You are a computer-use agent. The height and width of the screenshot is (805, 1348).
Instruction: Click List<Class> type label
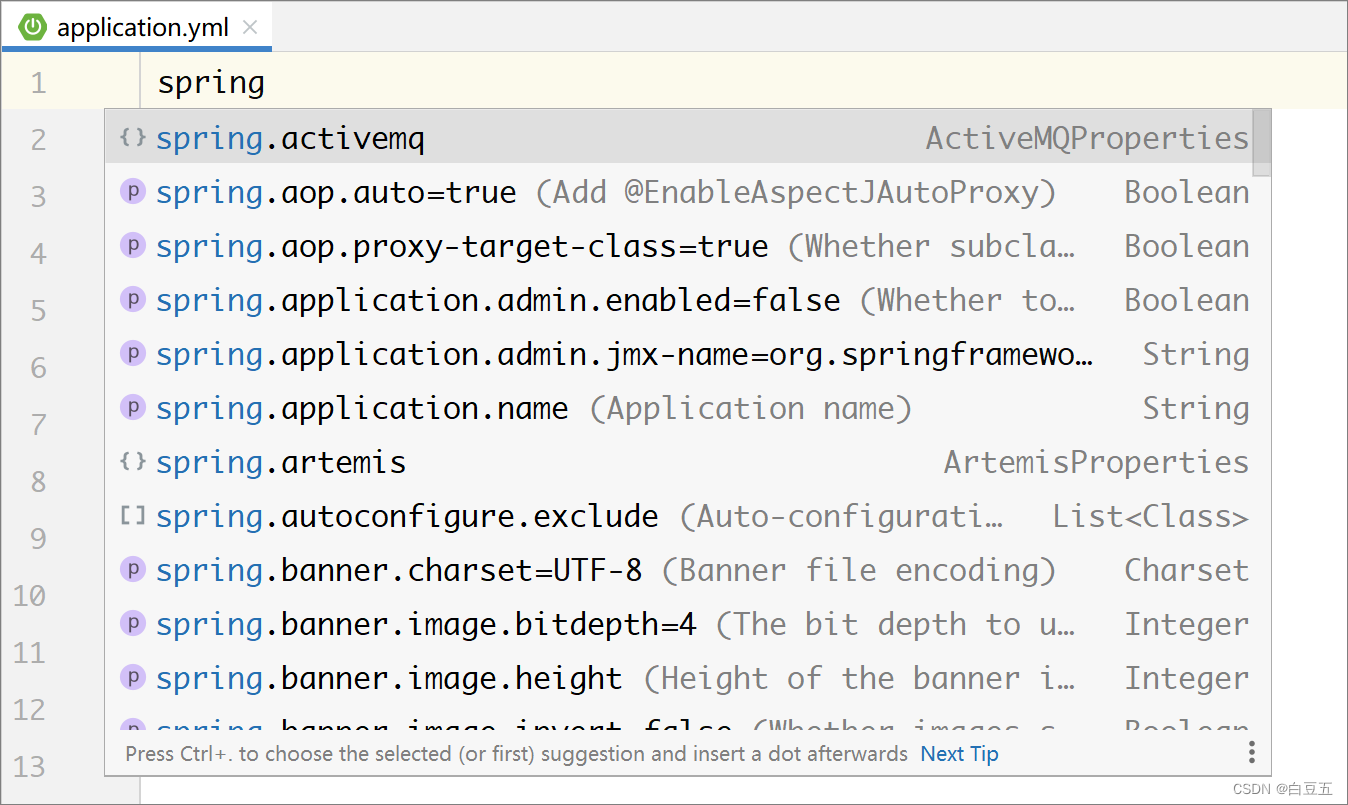(1150, 516)
